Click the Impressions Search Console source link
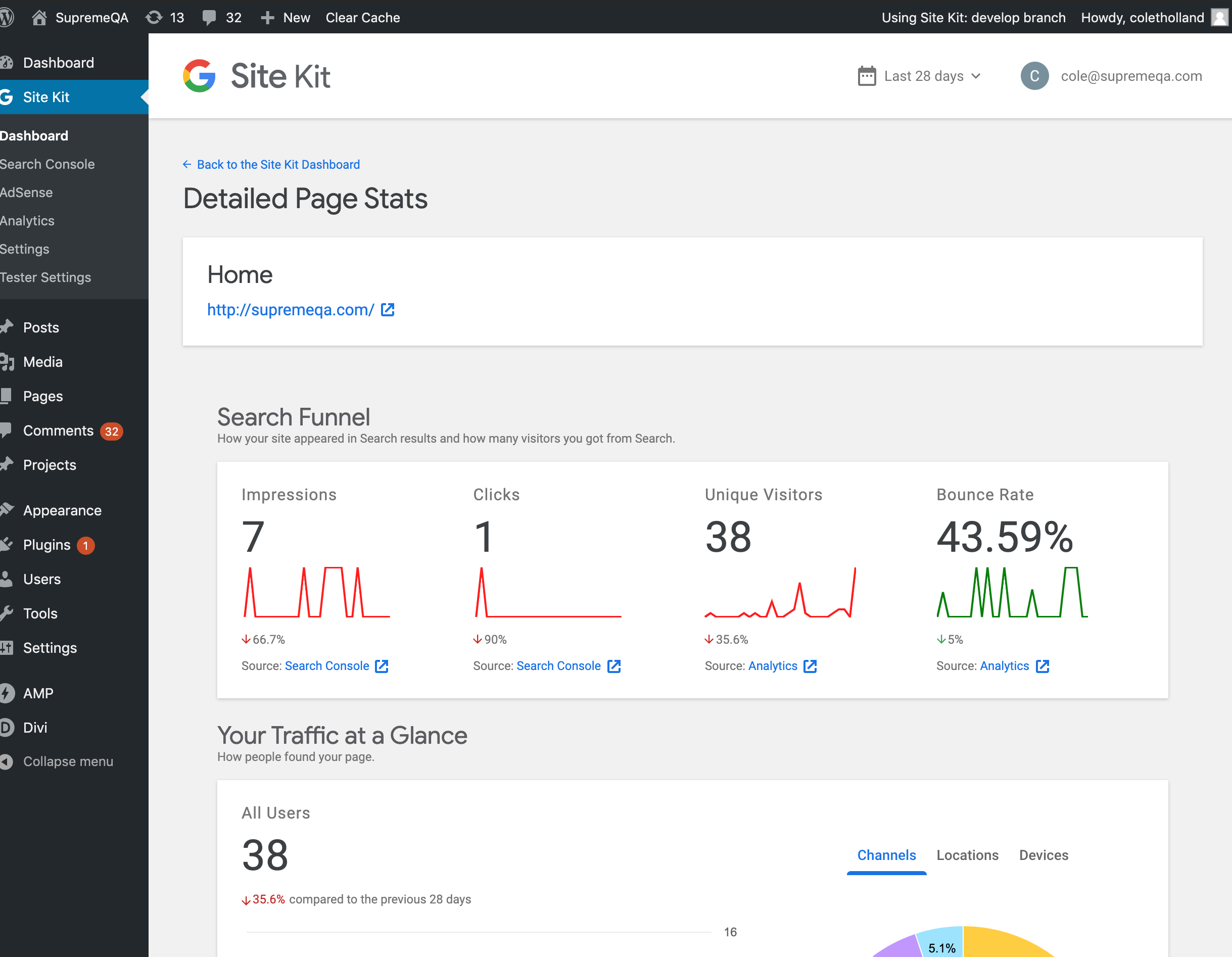1232x957 pixels. 326,666
